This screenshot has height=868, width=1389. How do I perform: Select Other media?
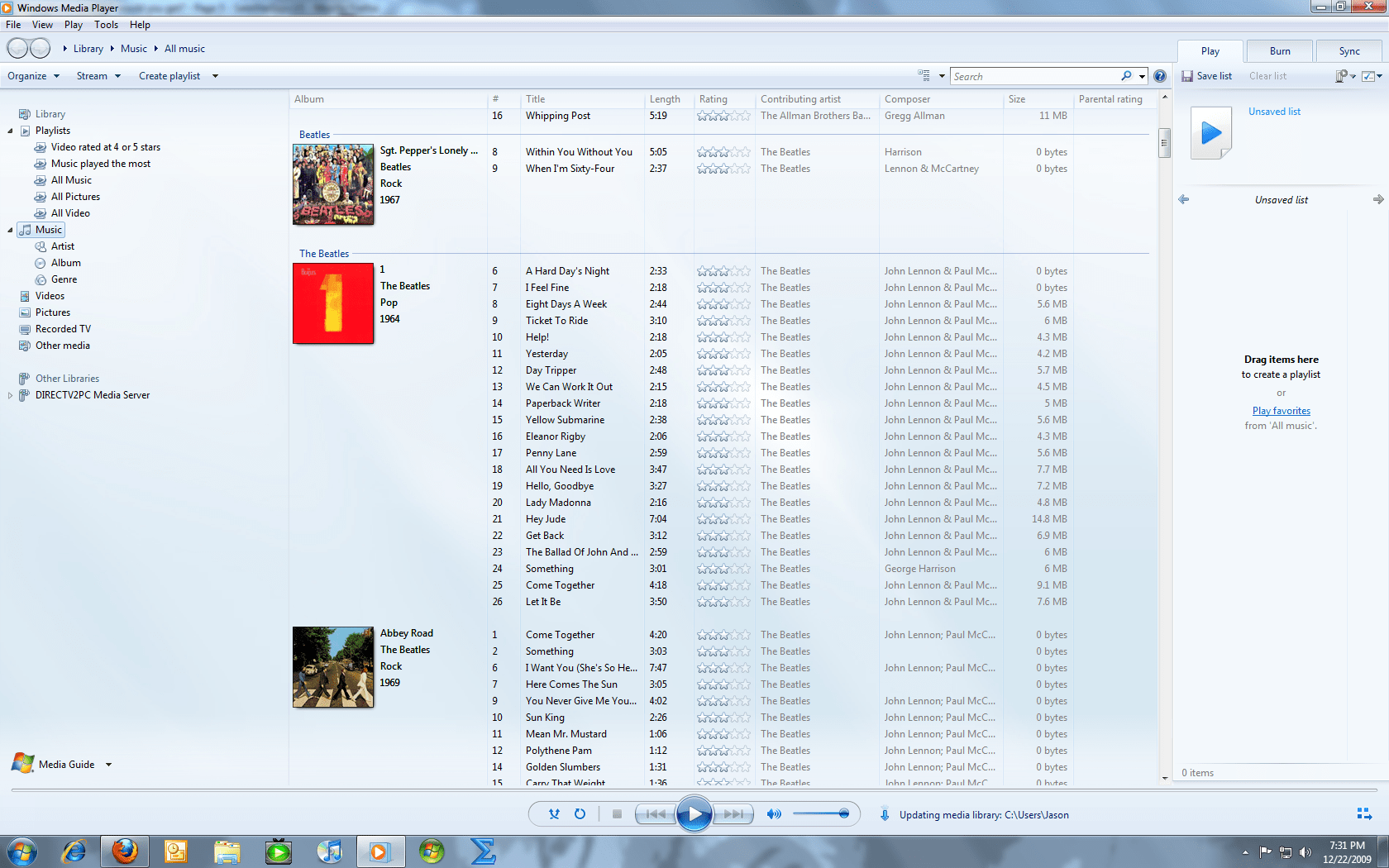coord(62,346)
